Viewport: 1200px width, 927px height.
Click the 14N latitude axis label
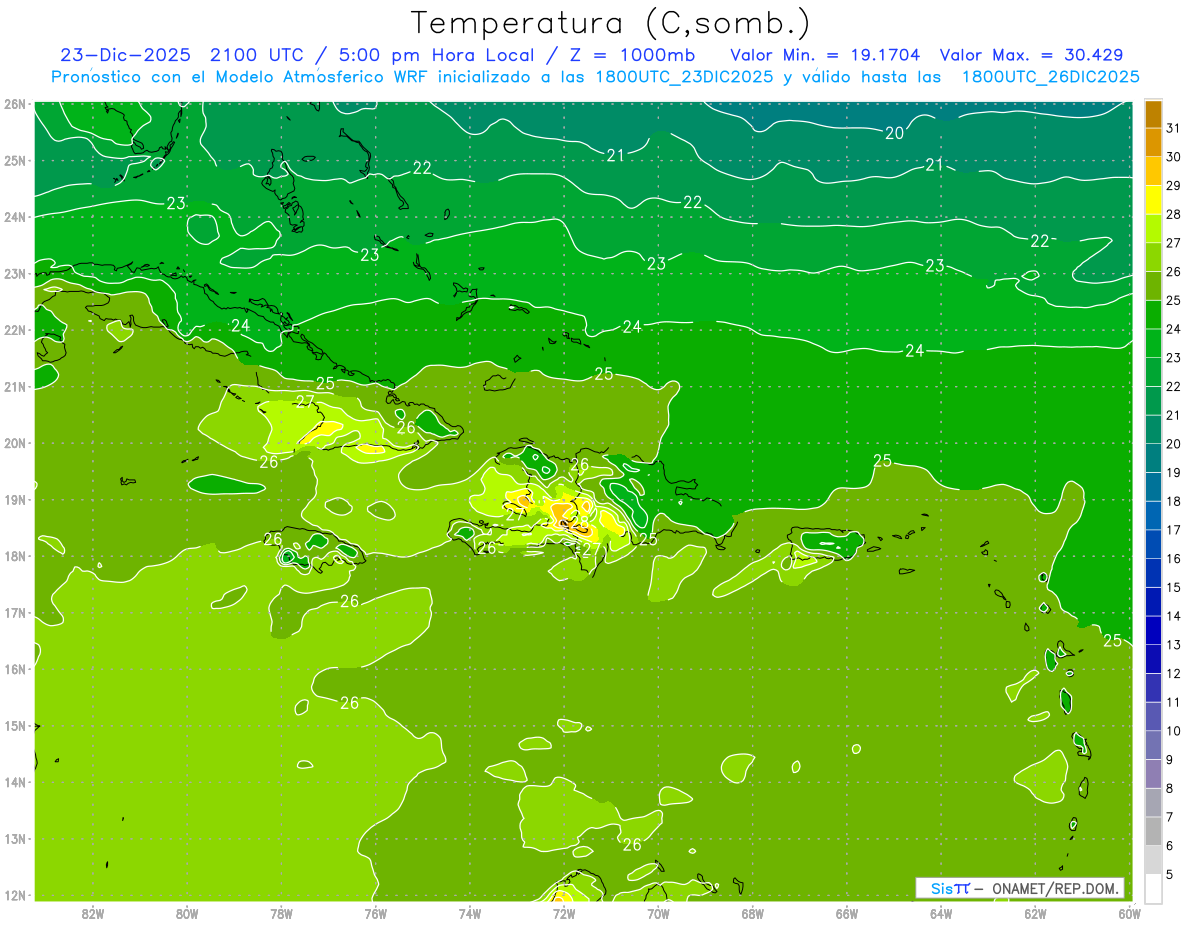(x=14, y=782)
